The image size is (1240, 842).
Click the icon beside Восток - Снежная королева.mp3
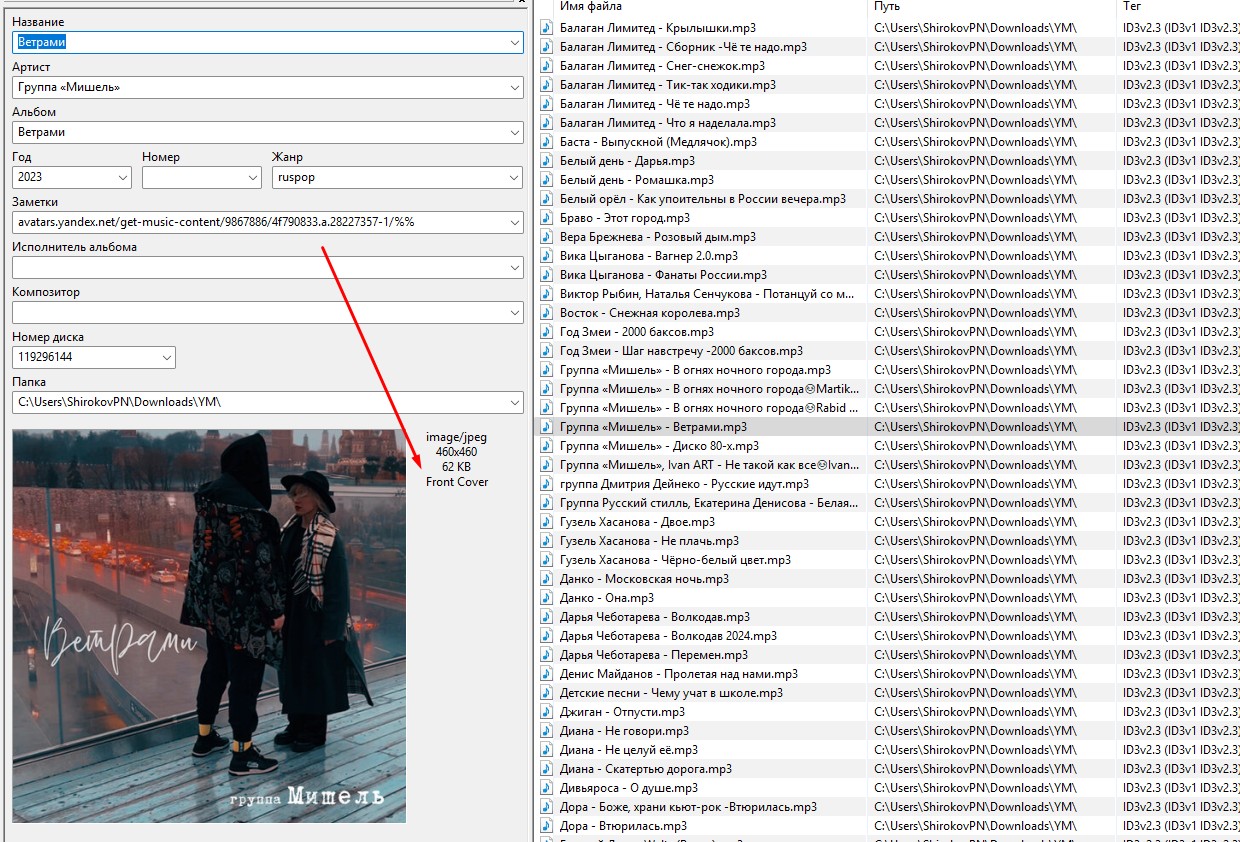coord(546,313)
